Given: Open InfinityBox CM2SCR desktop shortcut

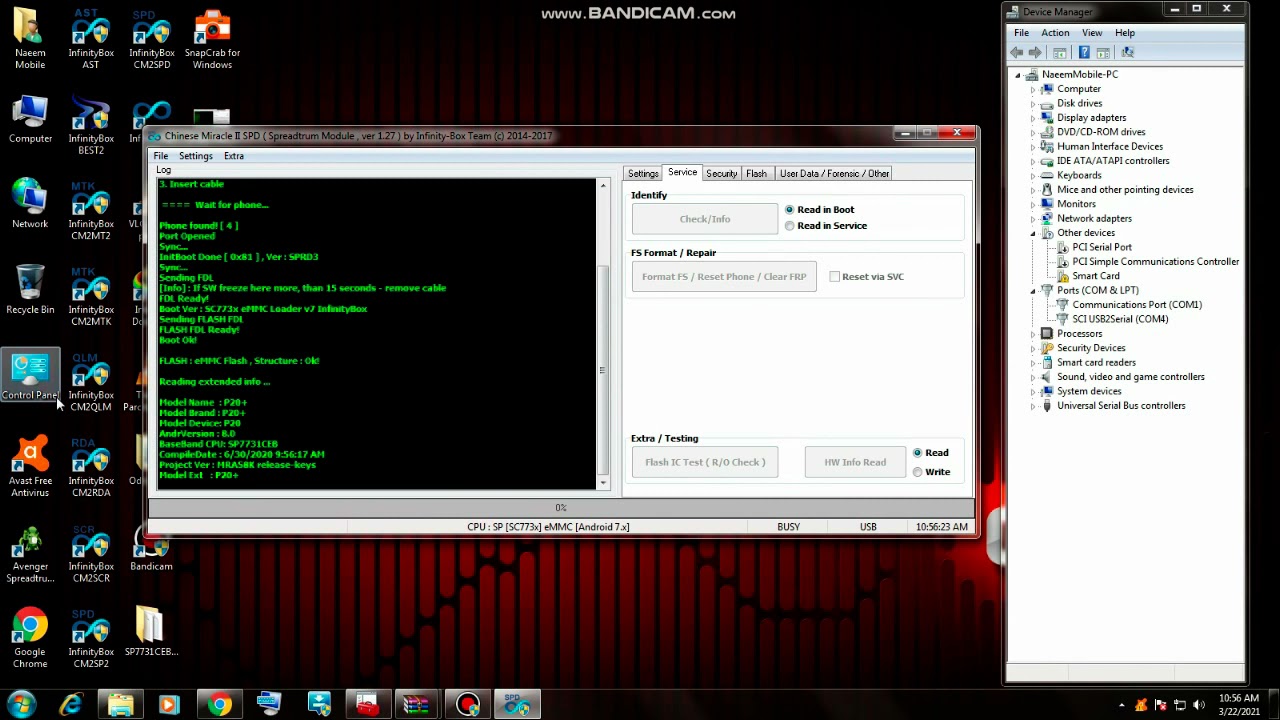Looking at the screenshot, I should point(90,554).
